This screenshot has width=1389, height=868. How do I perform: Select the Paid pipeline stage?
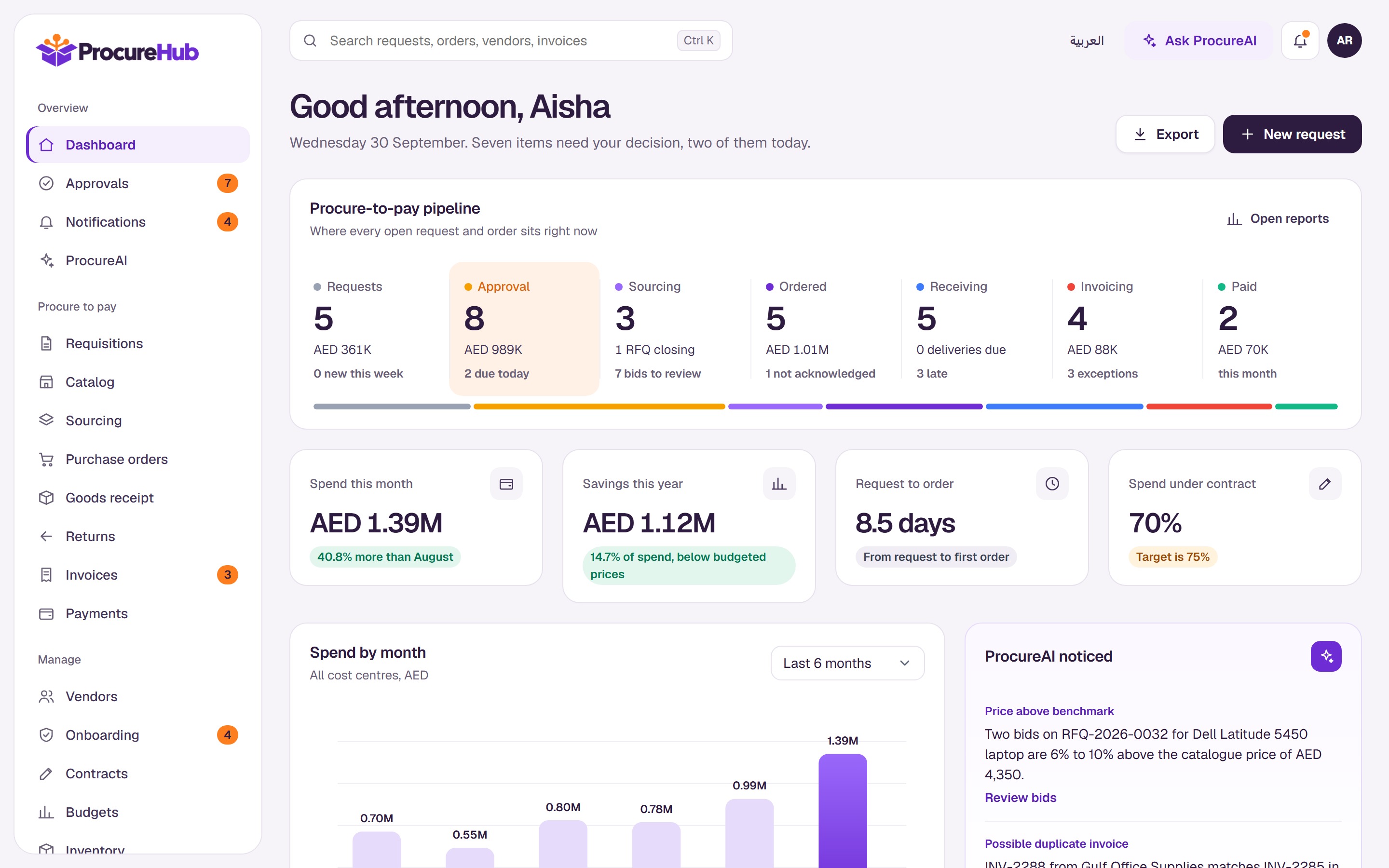[1278, 329]
